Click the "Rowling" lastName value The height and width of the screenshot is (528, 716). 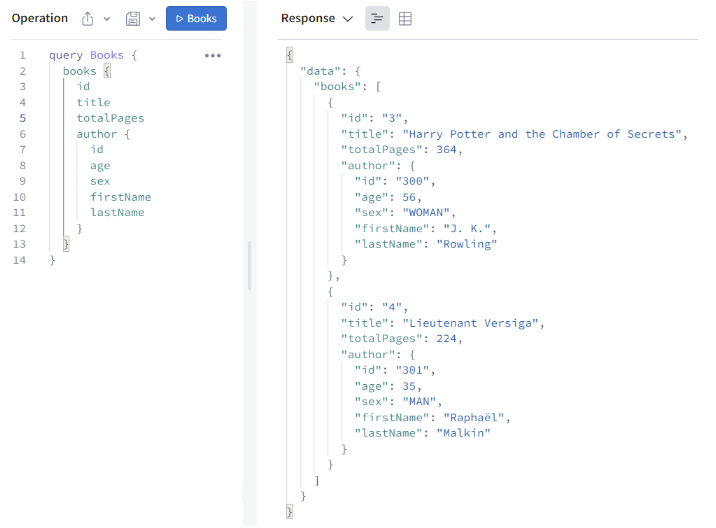pos(467,244)
